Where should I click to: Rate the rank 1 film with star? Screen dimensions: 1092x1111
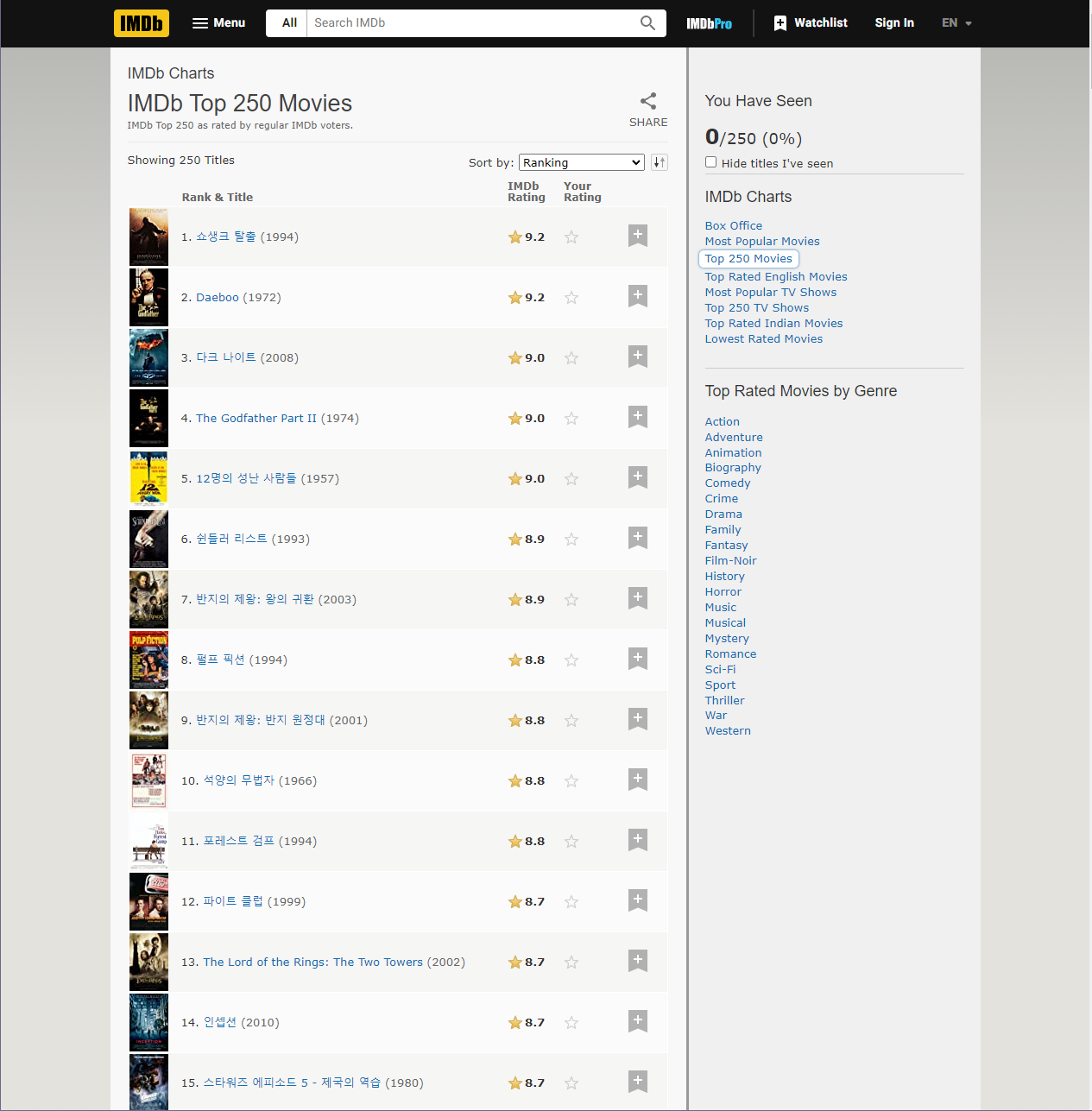[571, 237]
